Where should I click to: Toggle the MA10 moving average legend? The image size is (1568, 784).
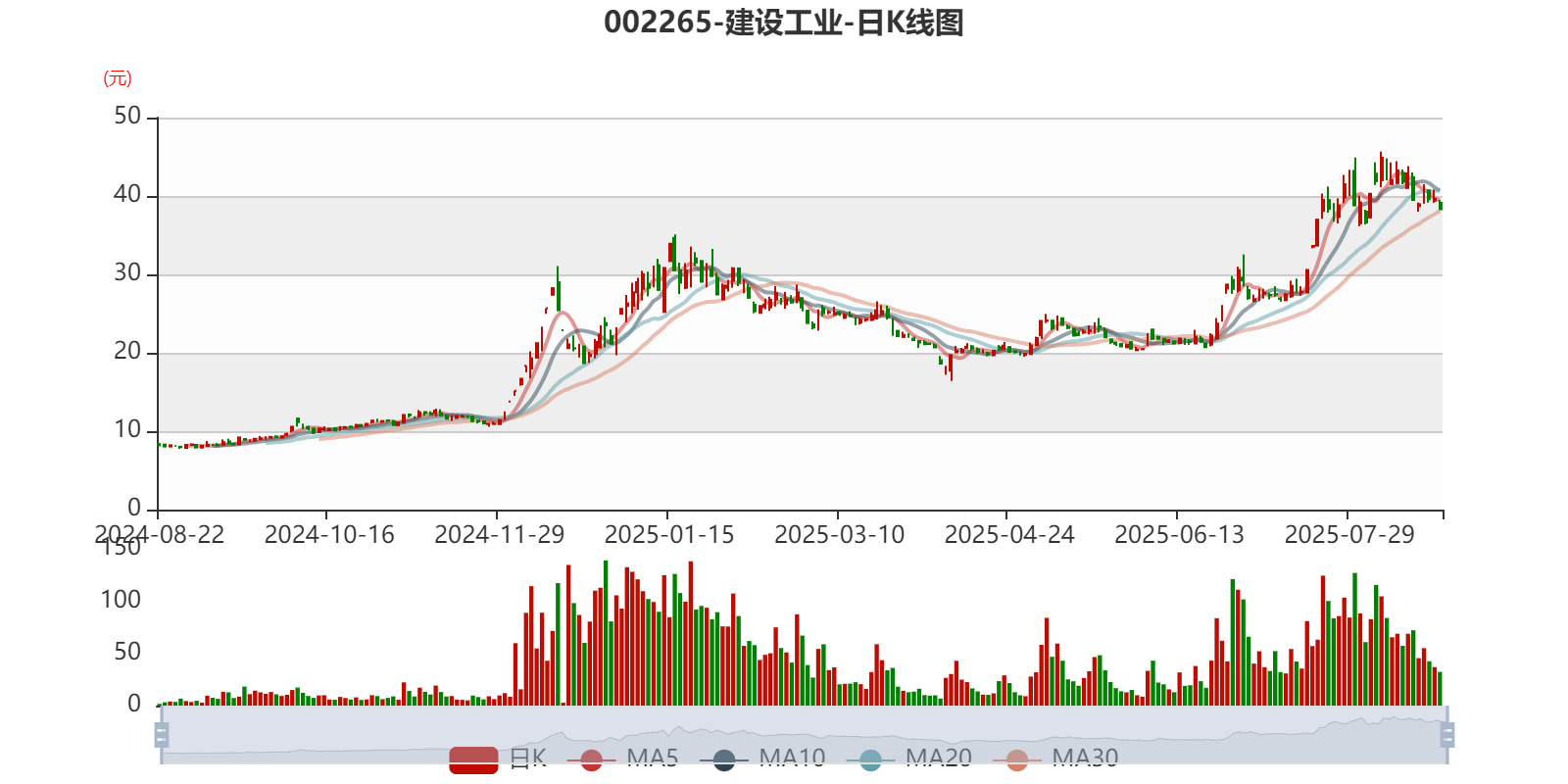[762, 759]
